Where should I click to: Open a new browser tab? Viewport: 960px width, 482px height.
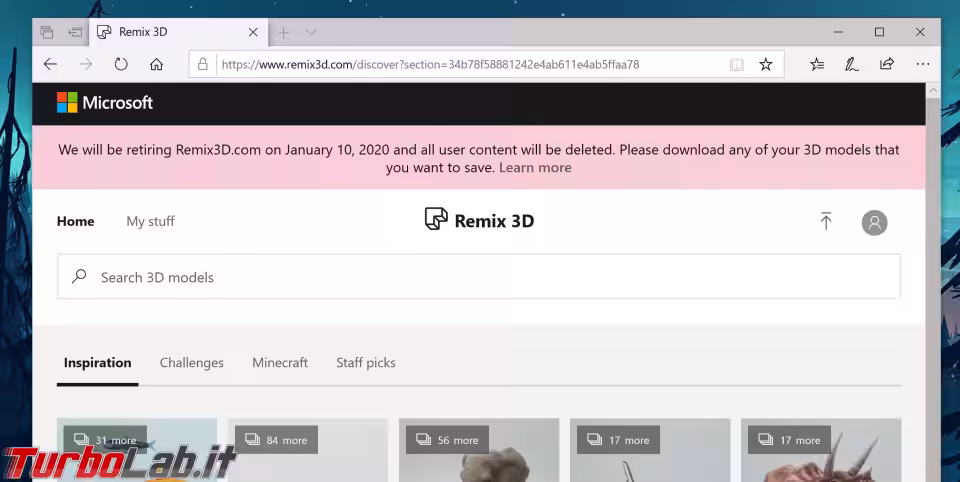click(283, 32)
